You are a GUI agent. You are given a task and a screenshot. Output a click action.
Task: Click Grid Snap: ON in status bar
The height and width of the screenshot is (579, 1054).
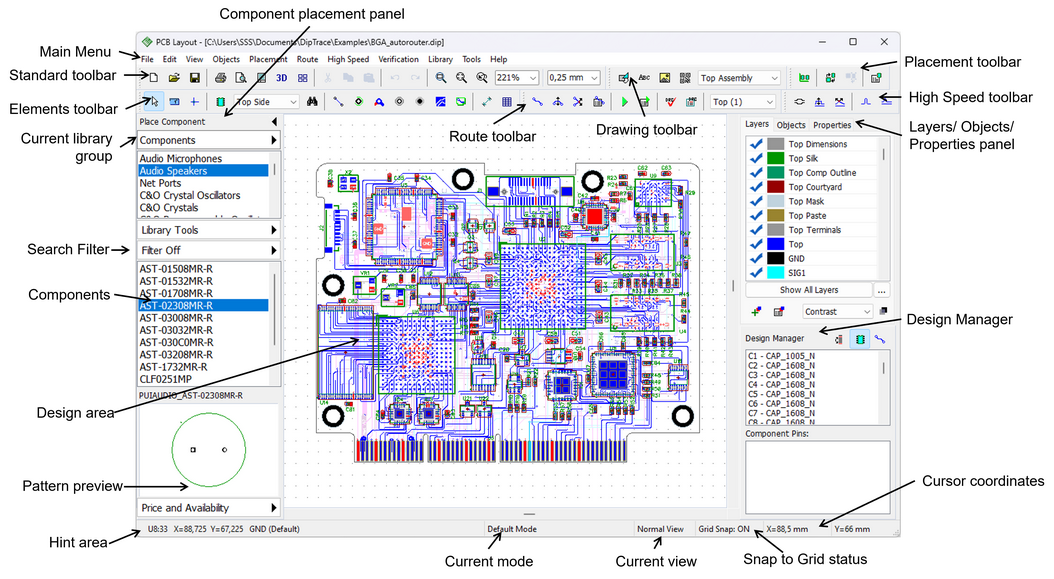[x=723, y=529]
